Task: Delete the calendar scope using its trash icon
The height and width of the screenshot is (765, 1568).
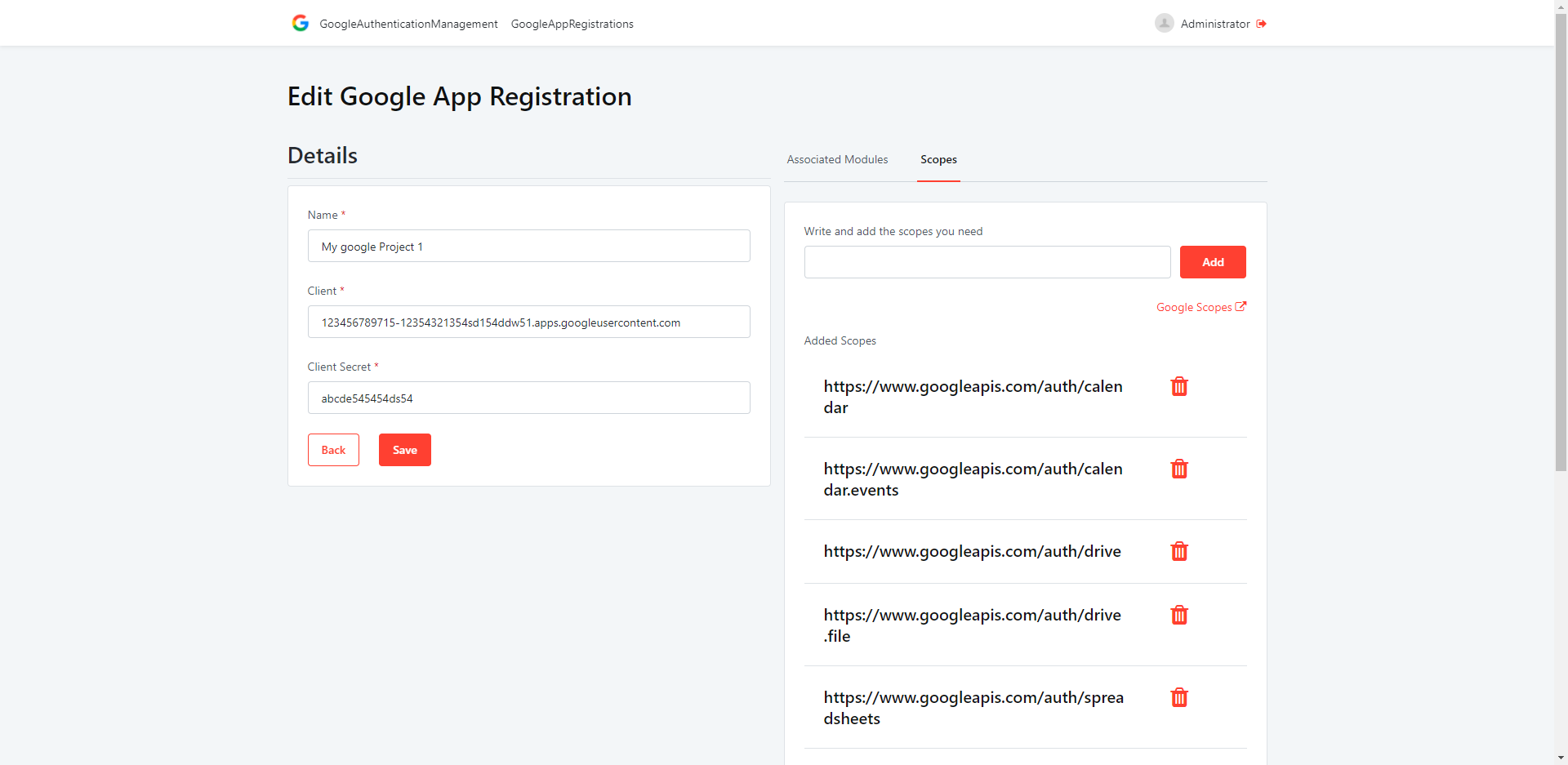Action: coord(1179,386)
